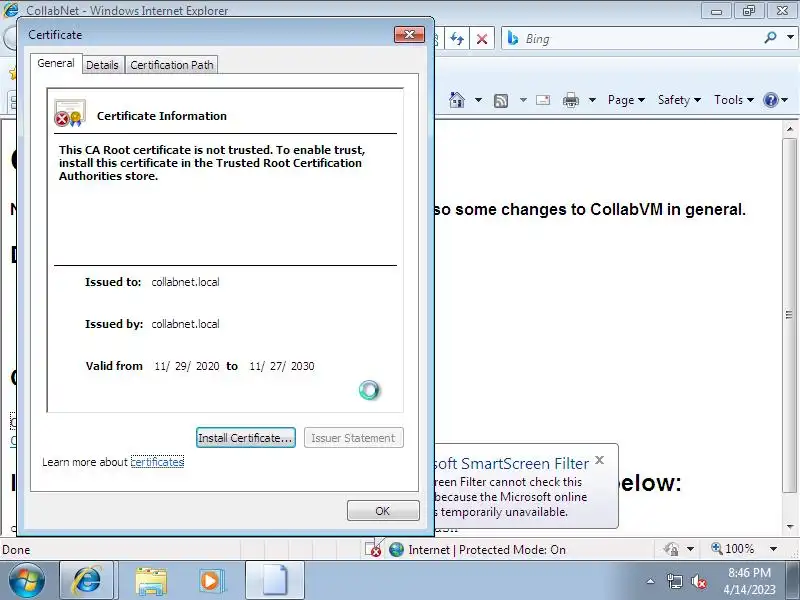
Task: Click the page scrollbar down arrow
Action: 790,526
